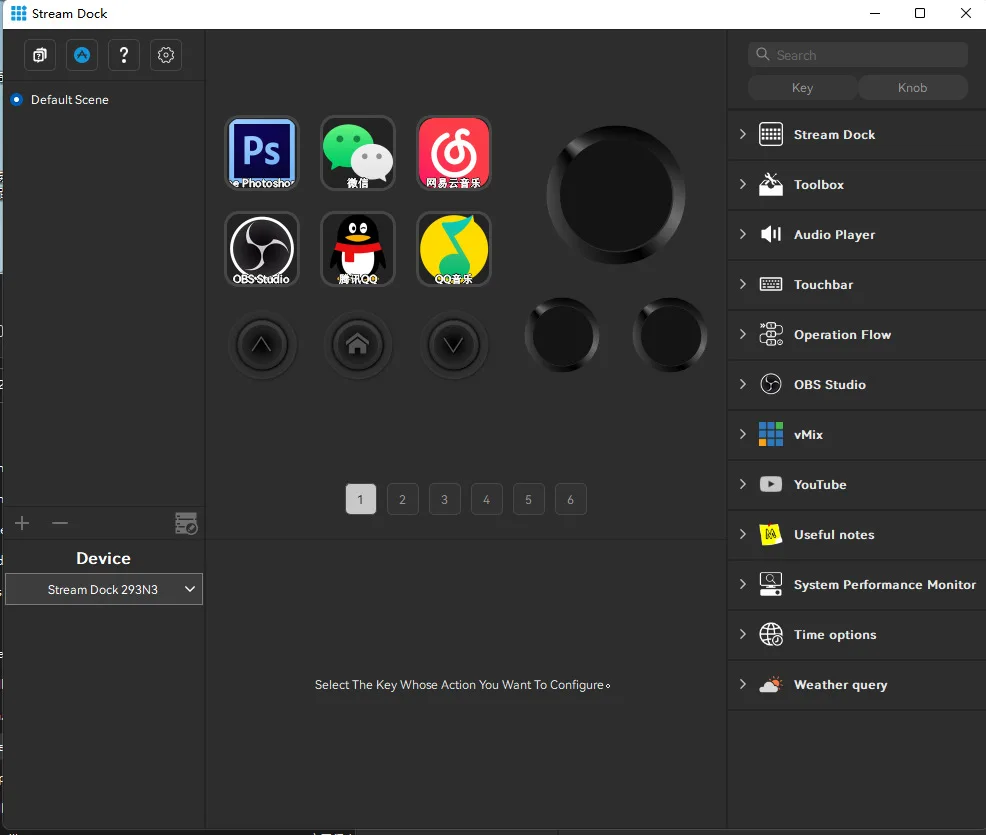Go to page 6

tap(570, 499)
